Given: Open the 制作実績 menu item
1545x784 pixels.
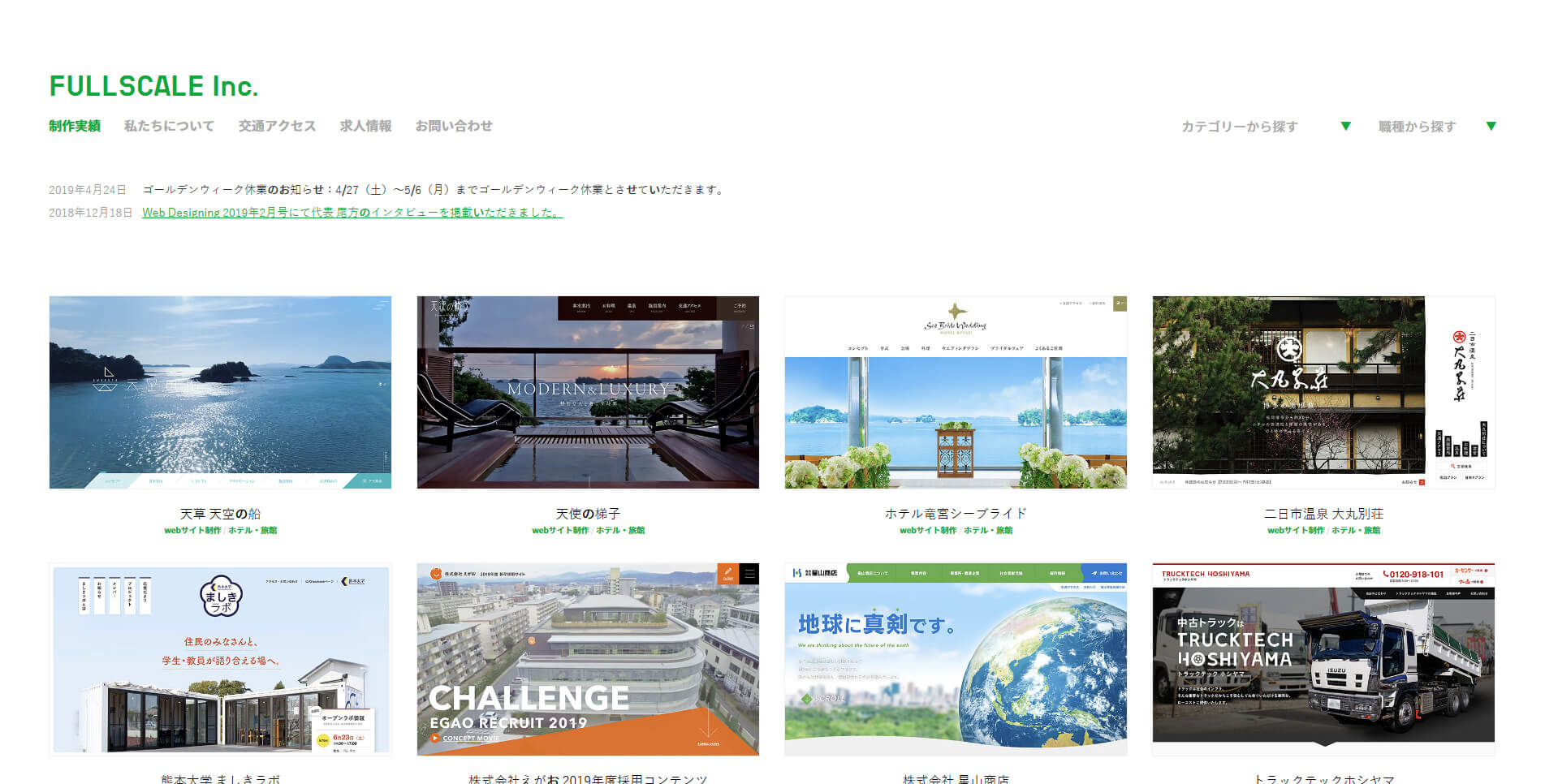Looking at the screenshot, I should tap(75, 126).
